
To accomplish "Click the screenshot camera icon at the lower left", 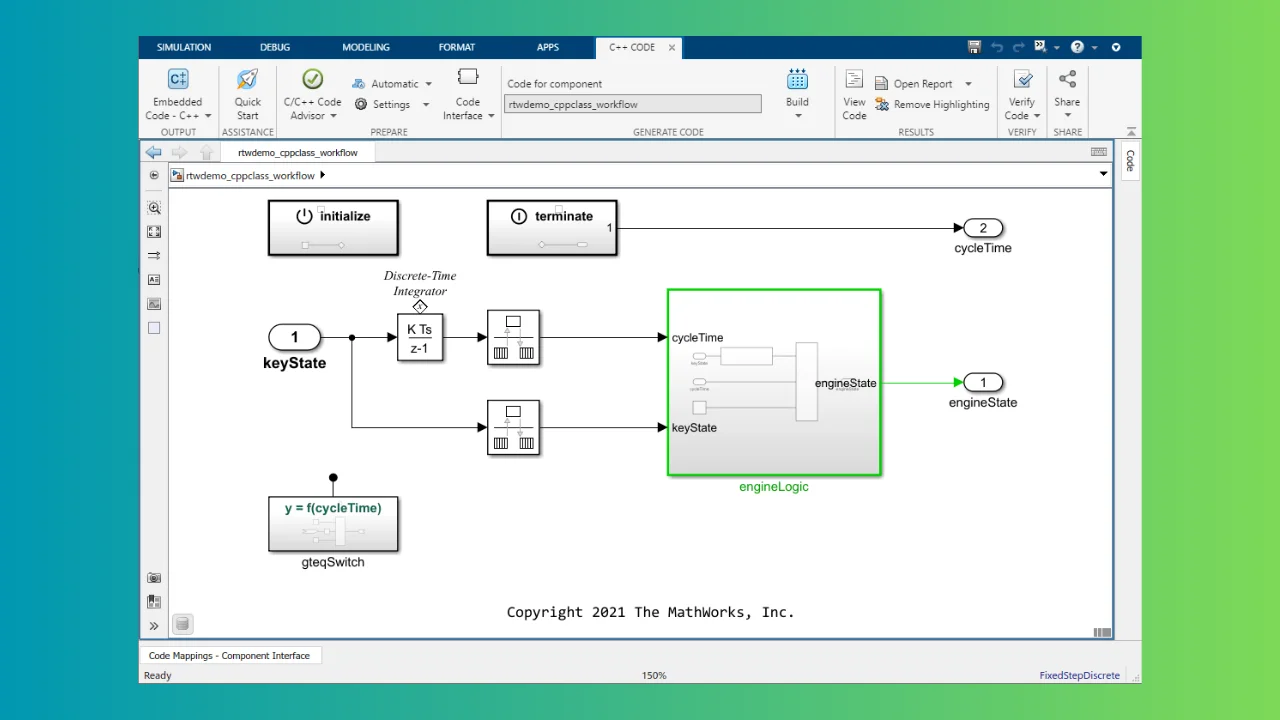I will [x=154, y=578].
